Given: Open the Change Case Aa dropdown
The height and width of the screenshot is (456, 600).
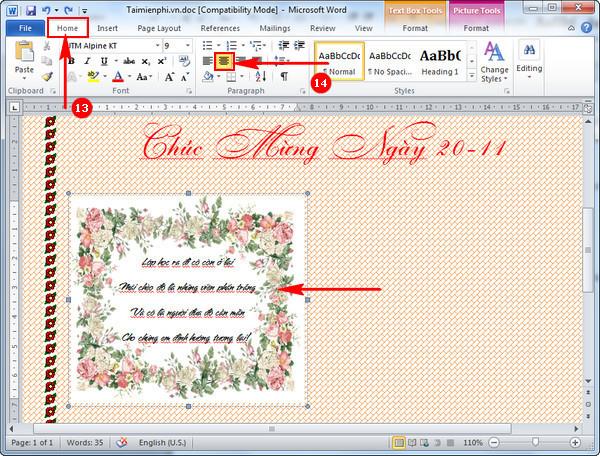Looking at the screenshot, I should (144, 77).
